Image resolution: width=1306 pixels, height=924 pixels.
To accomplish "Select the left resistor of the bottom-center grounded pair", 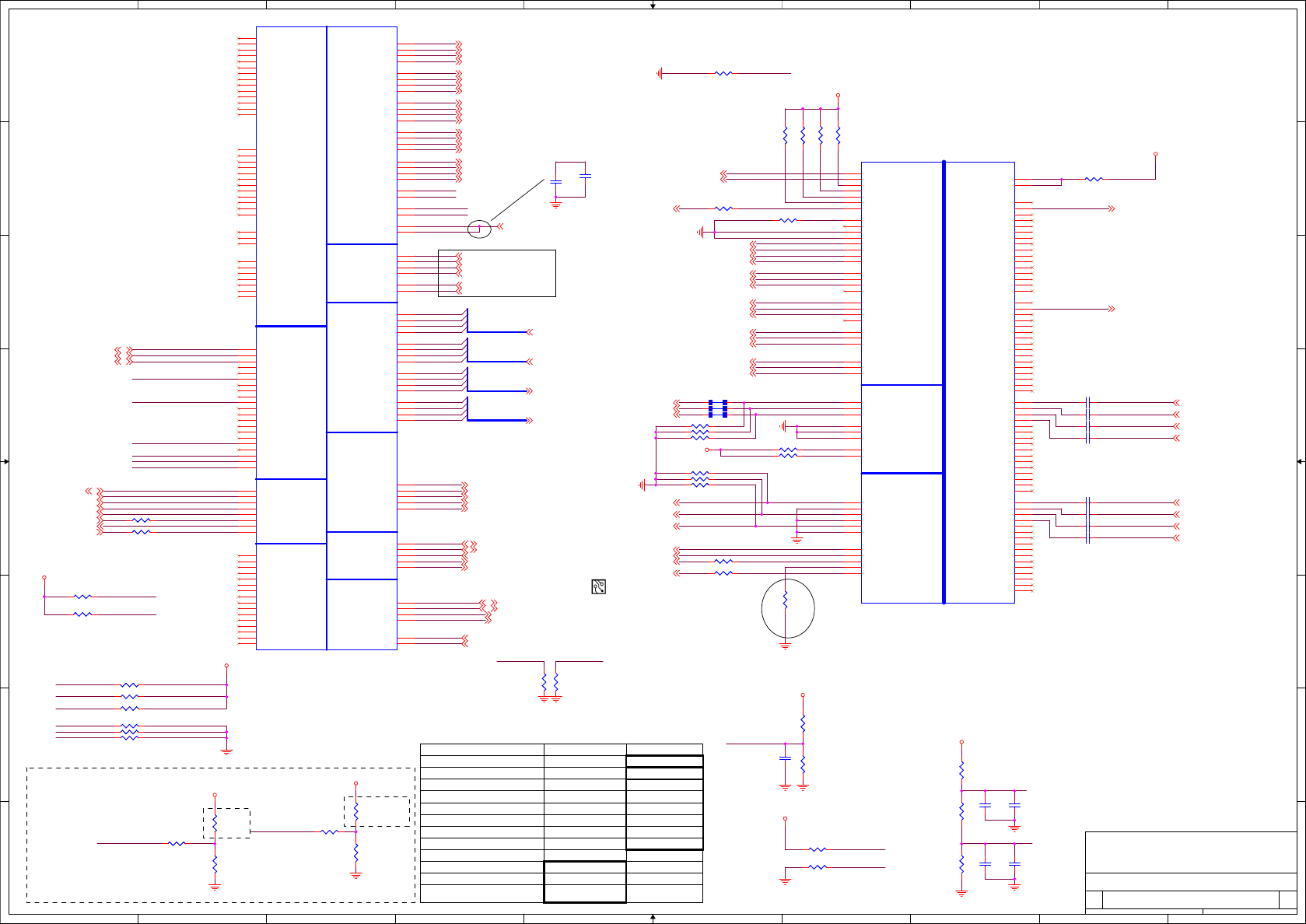I will [544, 683].
